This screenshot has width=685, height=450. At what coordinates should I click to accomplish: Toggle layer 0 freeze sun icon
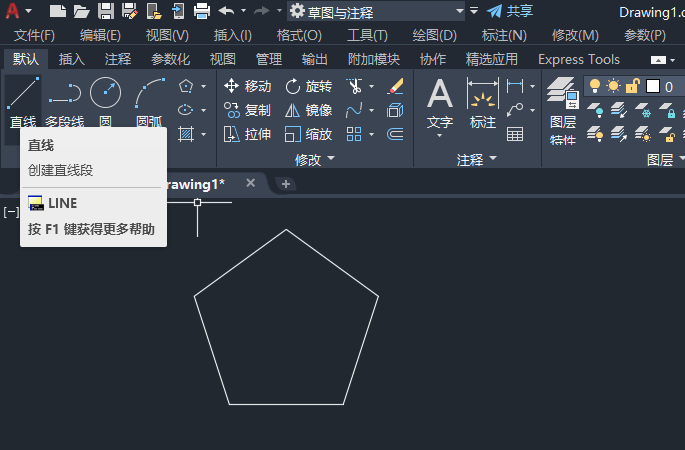point(613,86)
